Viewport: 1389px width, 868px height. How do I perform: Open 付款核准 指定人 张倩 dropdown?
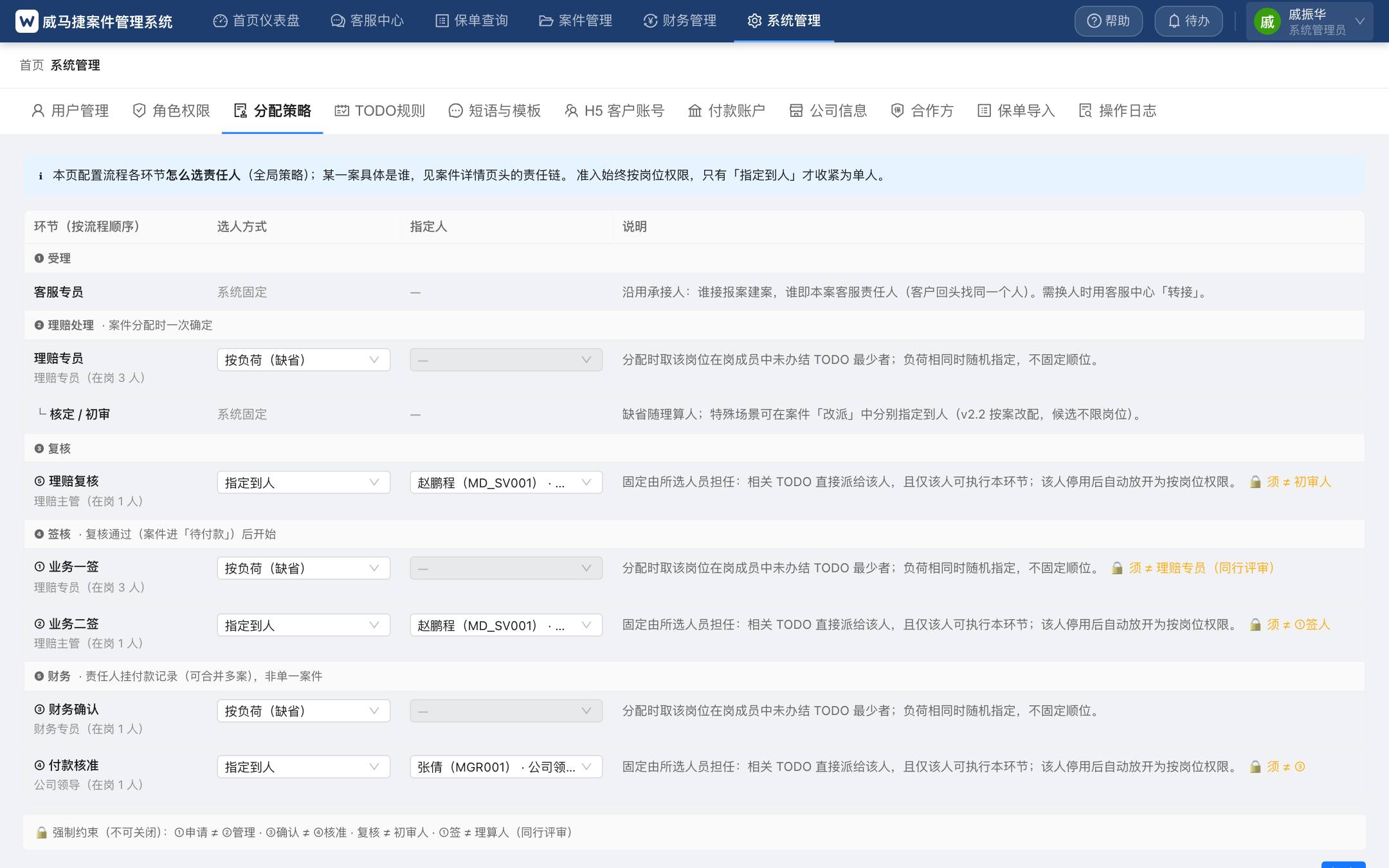(x=506, y=767)
